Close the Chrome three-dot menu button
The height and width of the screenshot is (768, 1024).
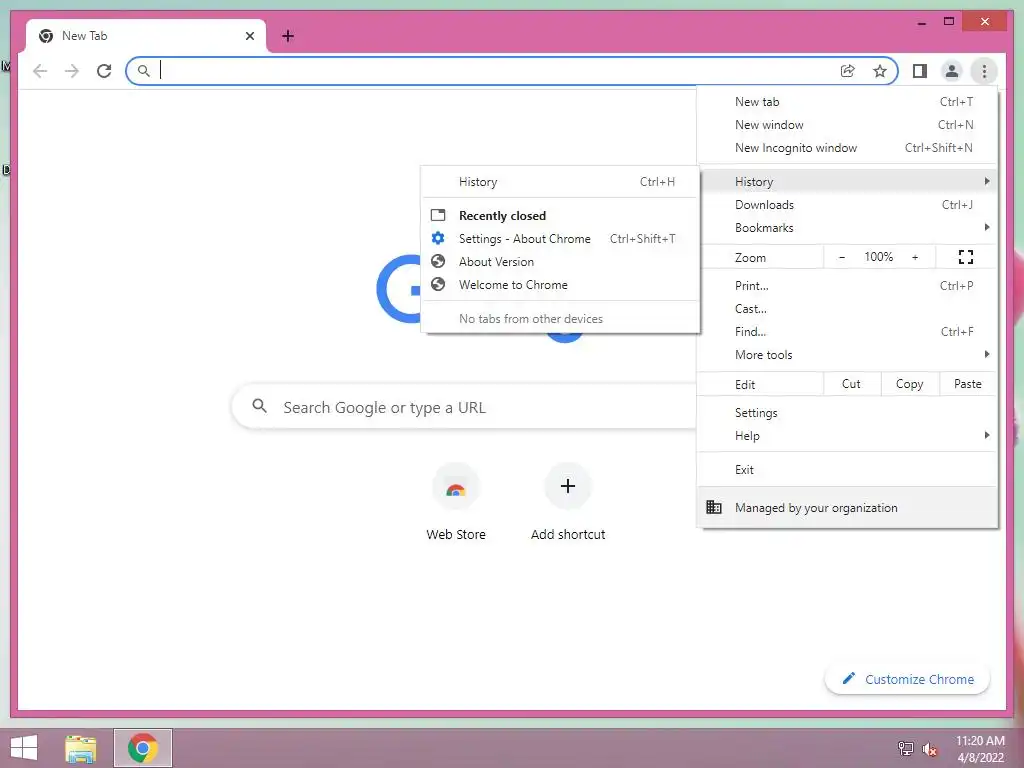[984, 71]
